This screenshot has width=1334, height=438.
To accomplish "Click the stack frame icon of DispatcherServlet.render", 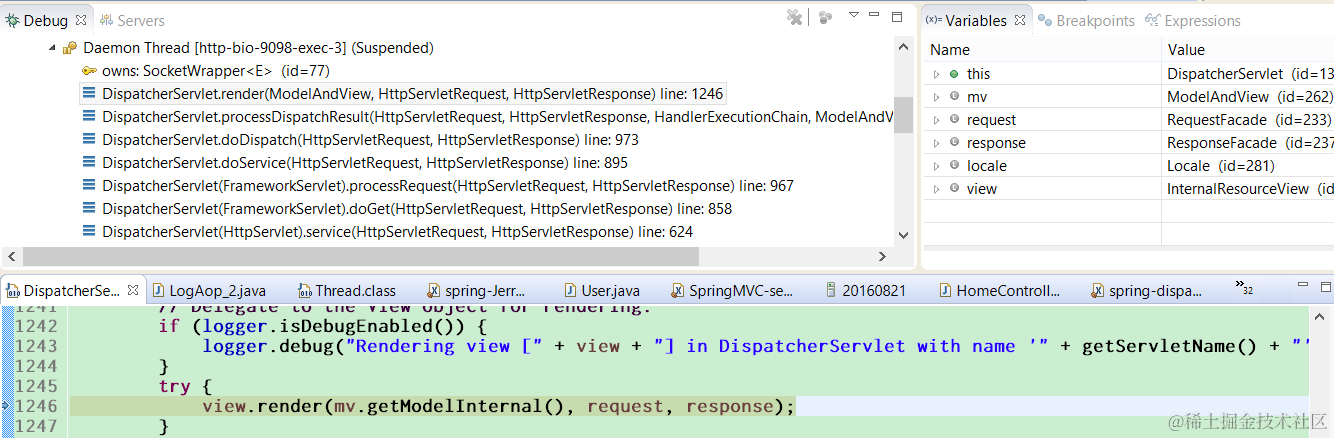I will pos(89,94).
